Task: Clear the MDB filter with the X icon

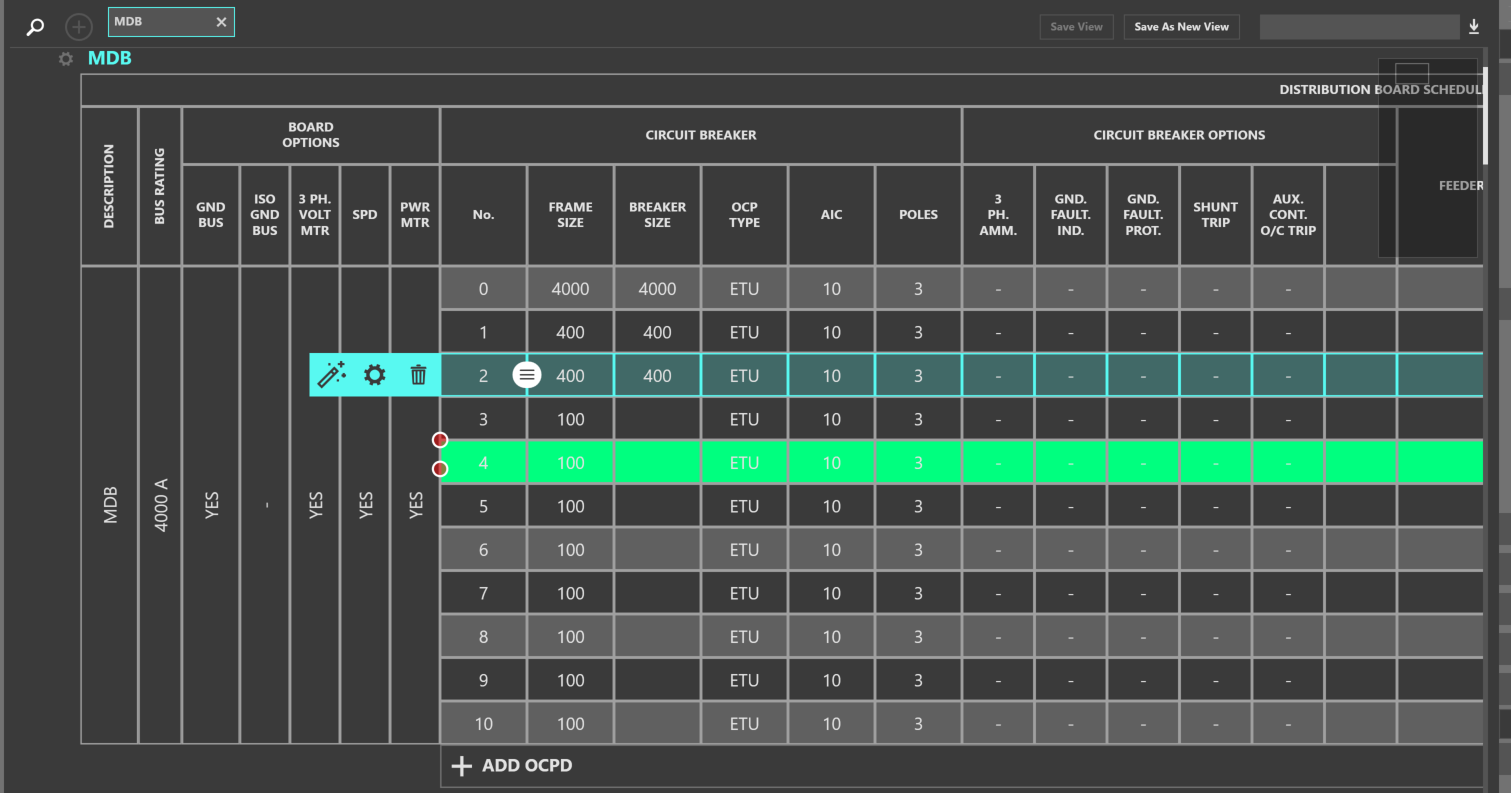Action: [x=221, y=20]
